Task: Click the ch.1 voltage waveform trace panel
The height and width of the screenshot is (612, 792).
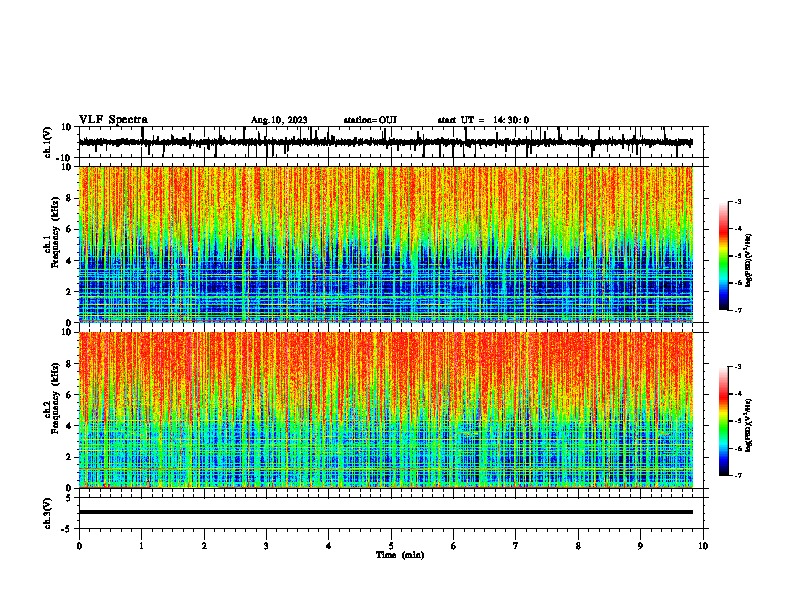Action: coord(390,142)
